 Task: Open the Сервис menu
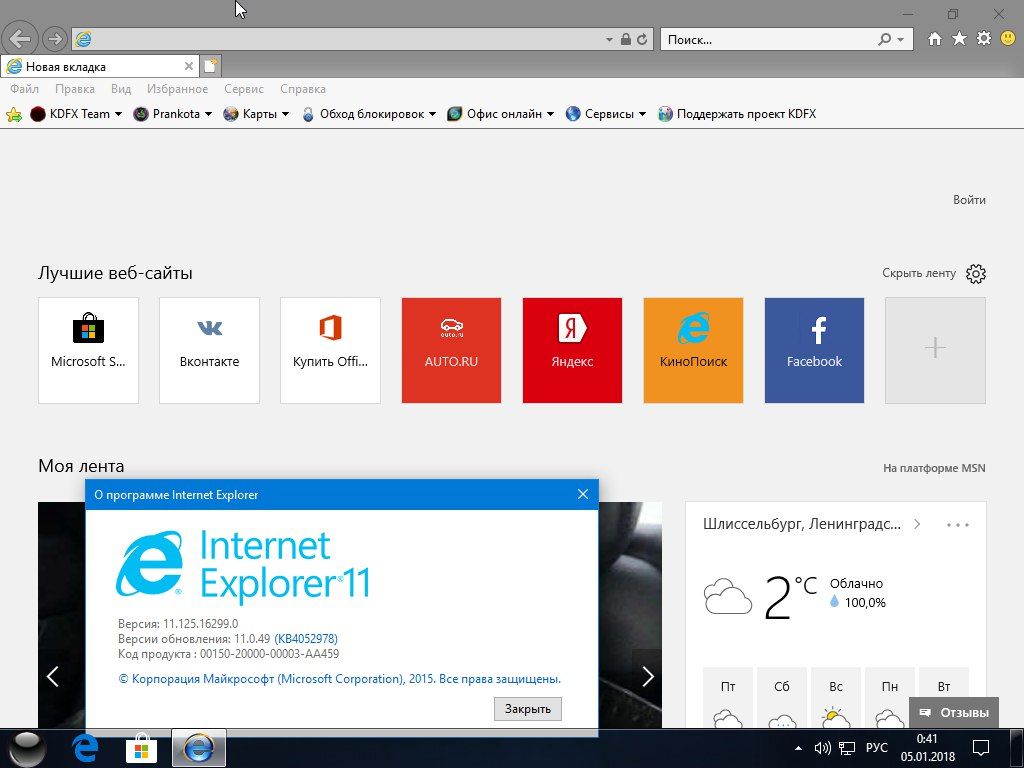coord(244,89)
